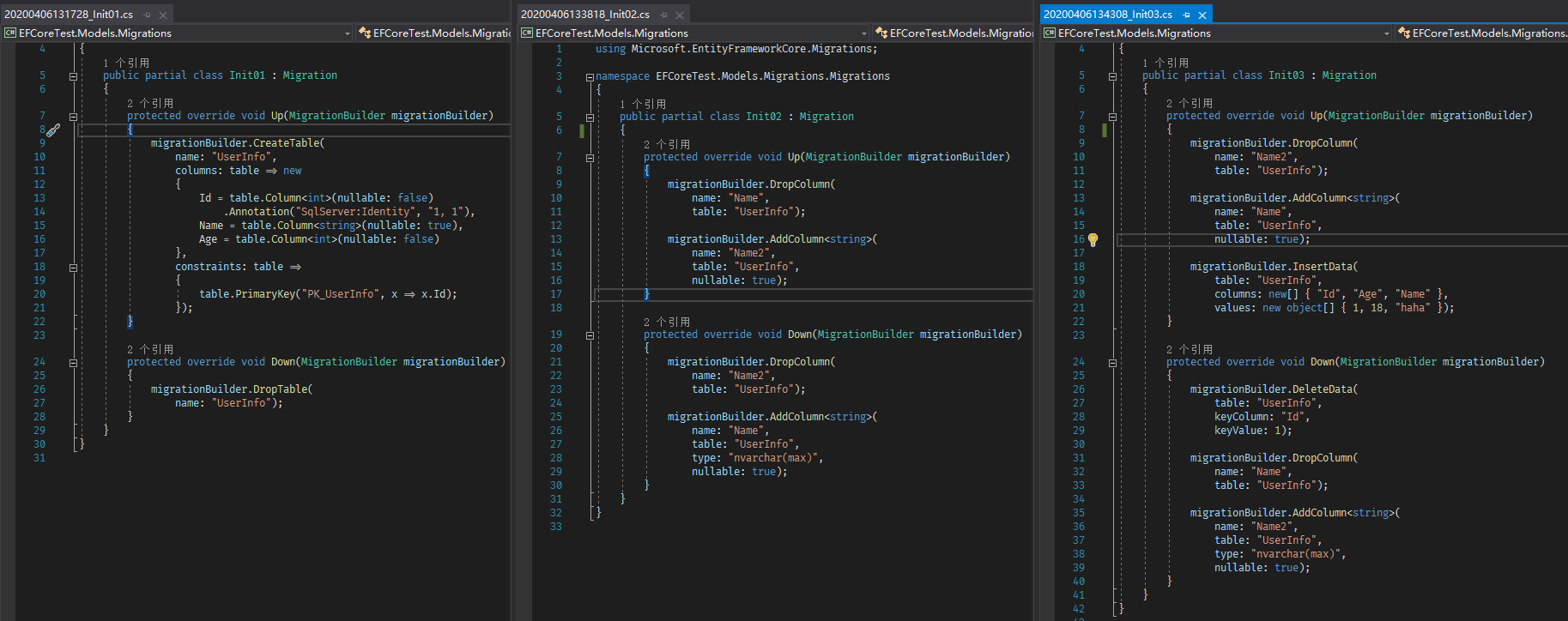Click the DeleteData call in Init03.cs
Viewport: 1568px width, 621px height.
coord(1322,389)
